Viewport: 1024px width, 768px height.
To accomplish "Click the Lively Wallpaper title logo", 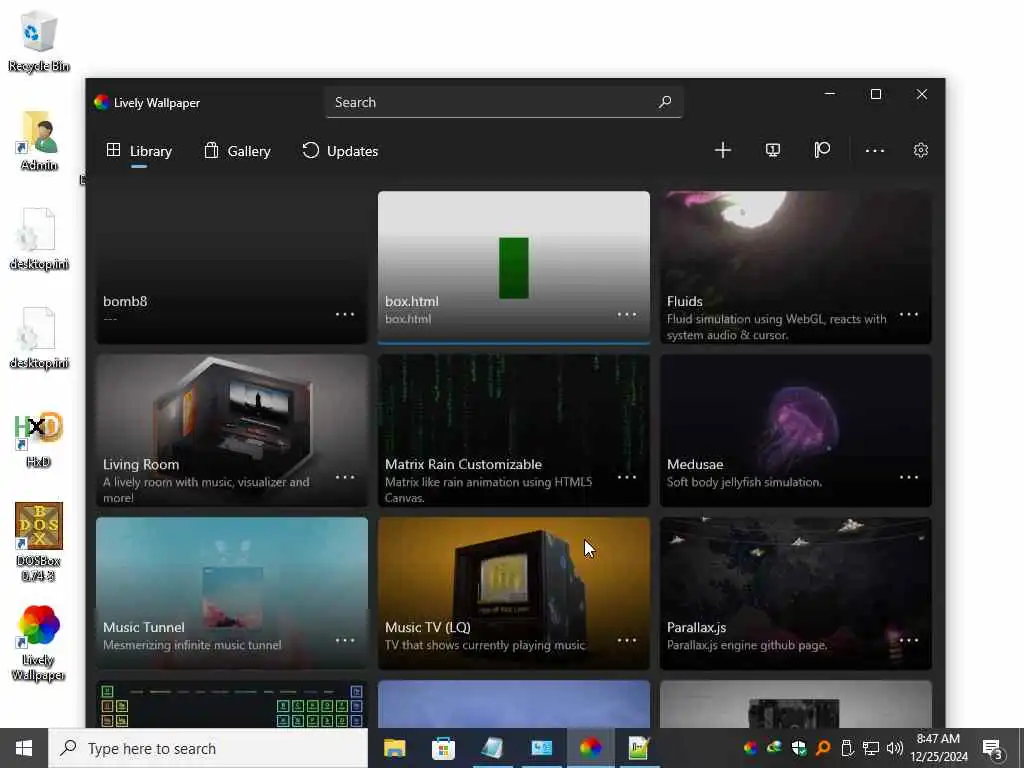I will (x=101, y=102).
